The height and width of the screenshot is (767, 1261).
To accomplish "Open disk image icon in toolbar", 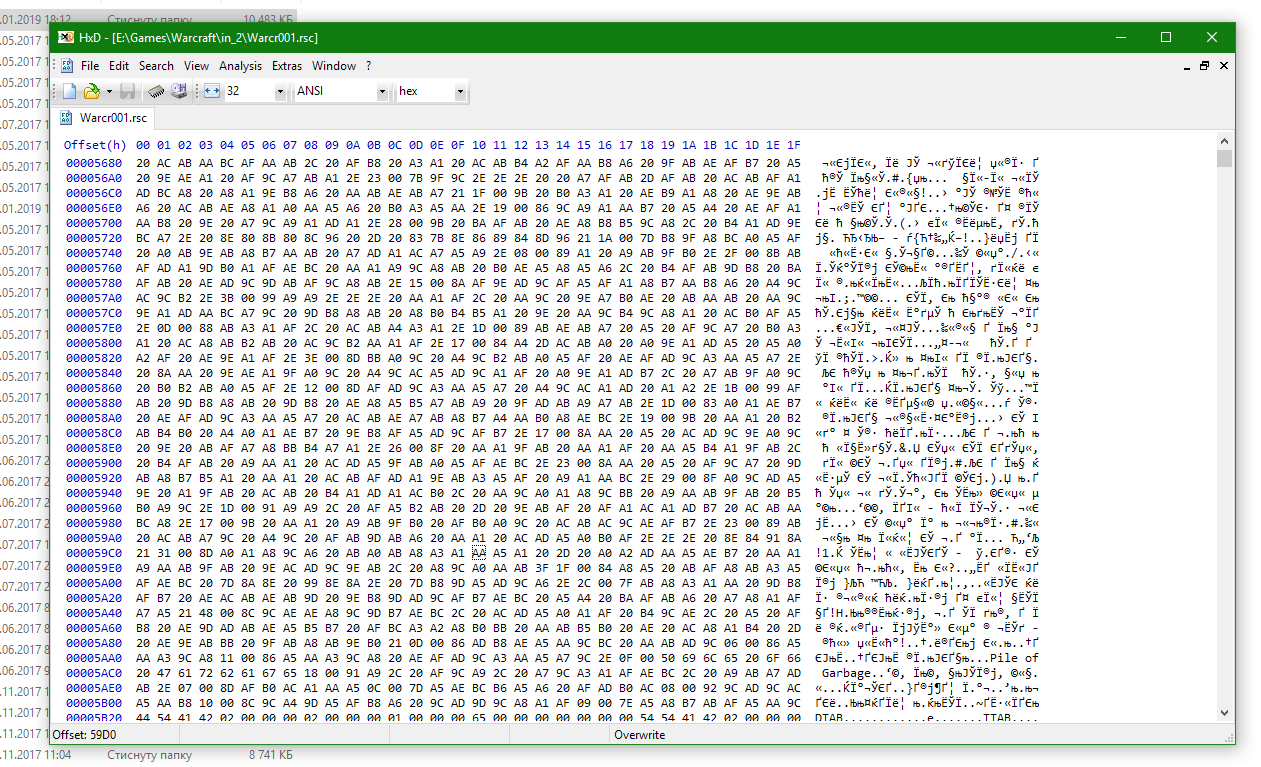I will [x=179, y=91].
